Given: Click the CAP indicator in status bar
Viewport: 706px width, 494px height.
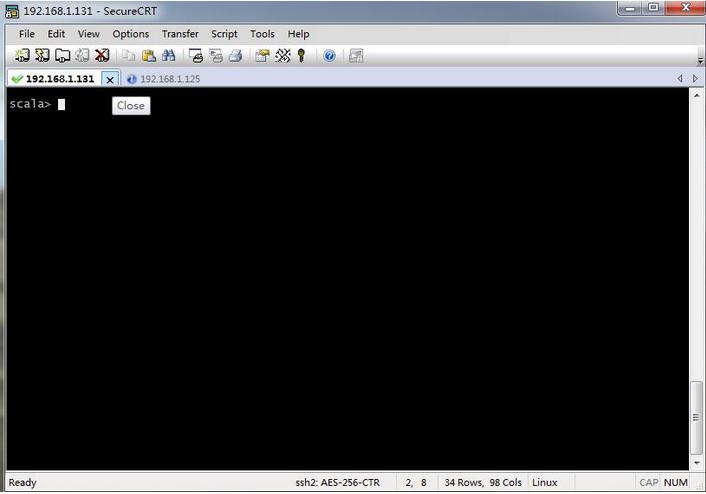Looking at the screenshot, I should pos(648,482).
